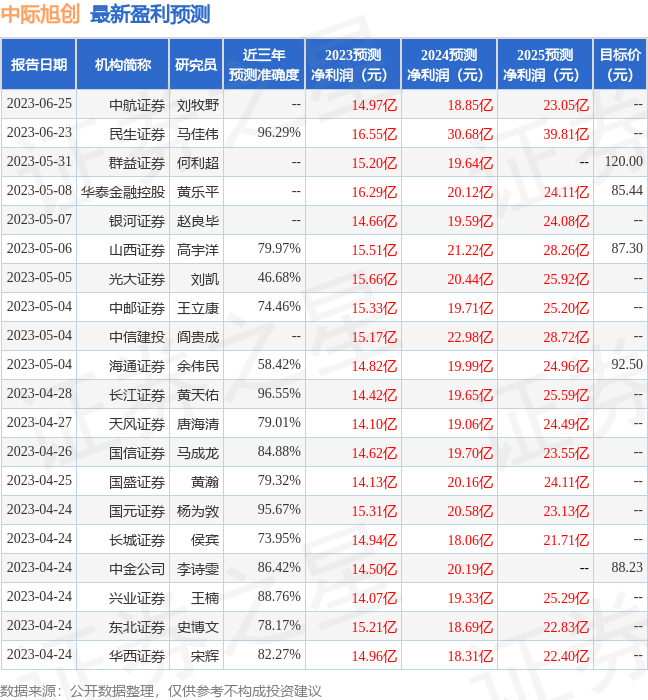This screenshot has width=648, height=700.
Task: Click the 2024预测净利润 column header
Action: point(449,64)
